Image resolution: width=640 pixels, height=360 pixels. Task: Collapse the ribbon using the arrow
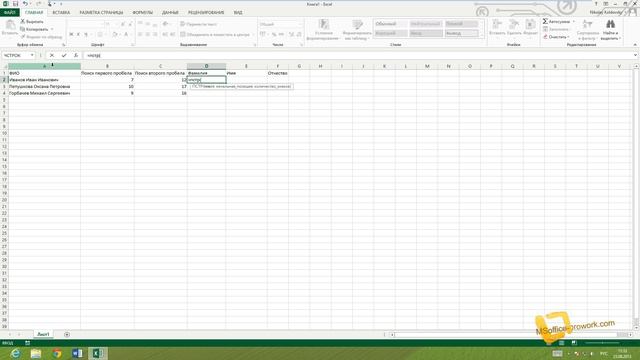635,44
